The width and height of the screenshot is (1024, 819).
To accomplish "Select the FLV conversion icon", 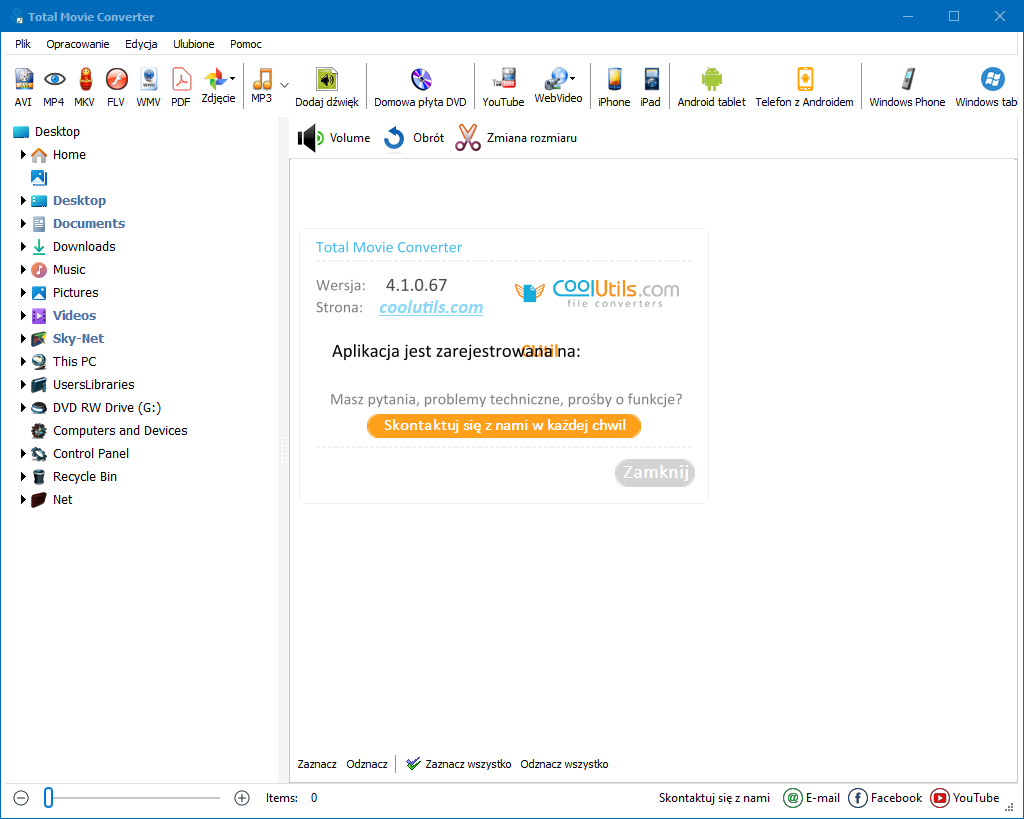I will click(116, 88).
